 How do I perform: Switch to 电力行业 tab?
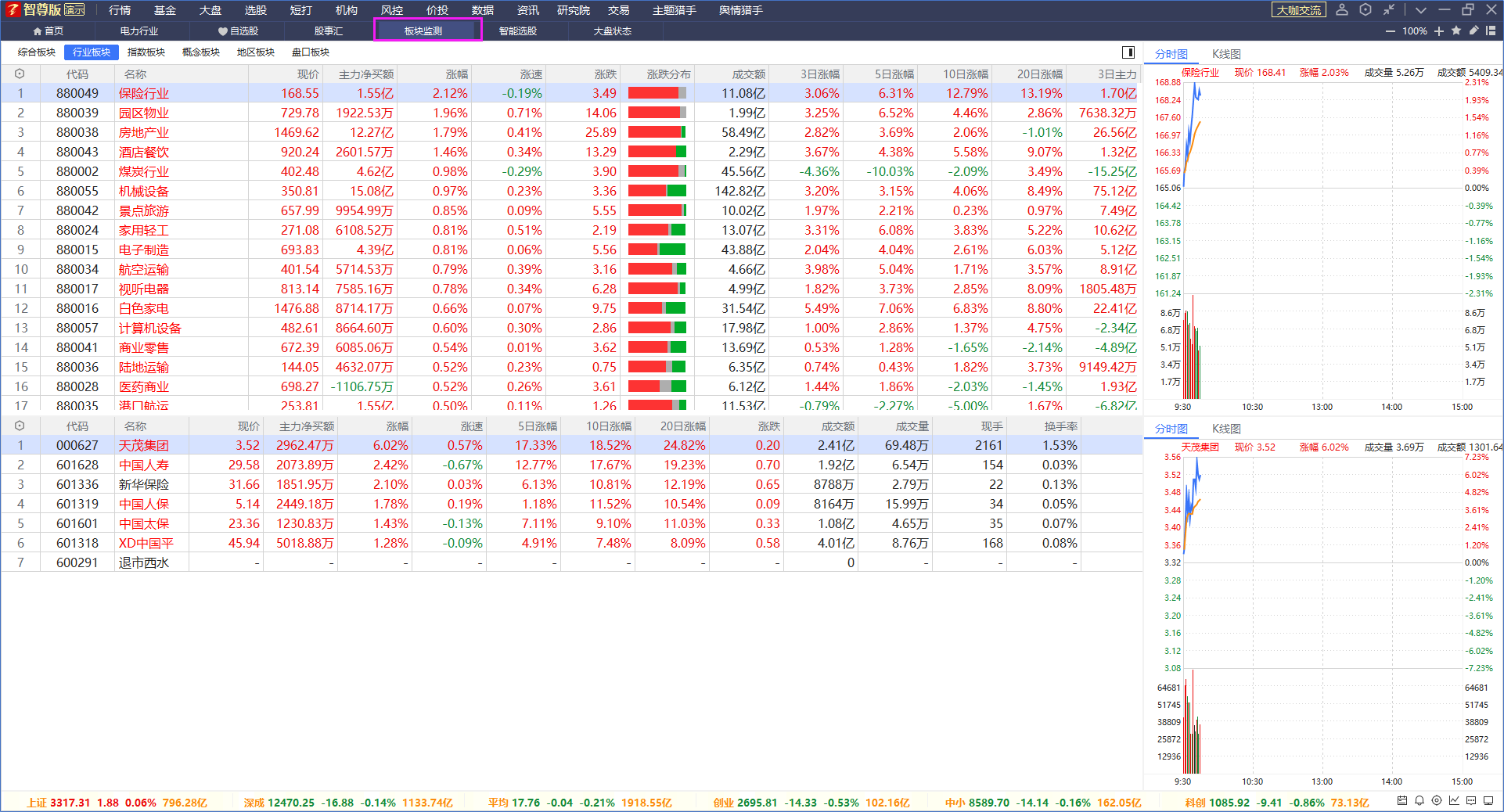click(x=139, y=31)
